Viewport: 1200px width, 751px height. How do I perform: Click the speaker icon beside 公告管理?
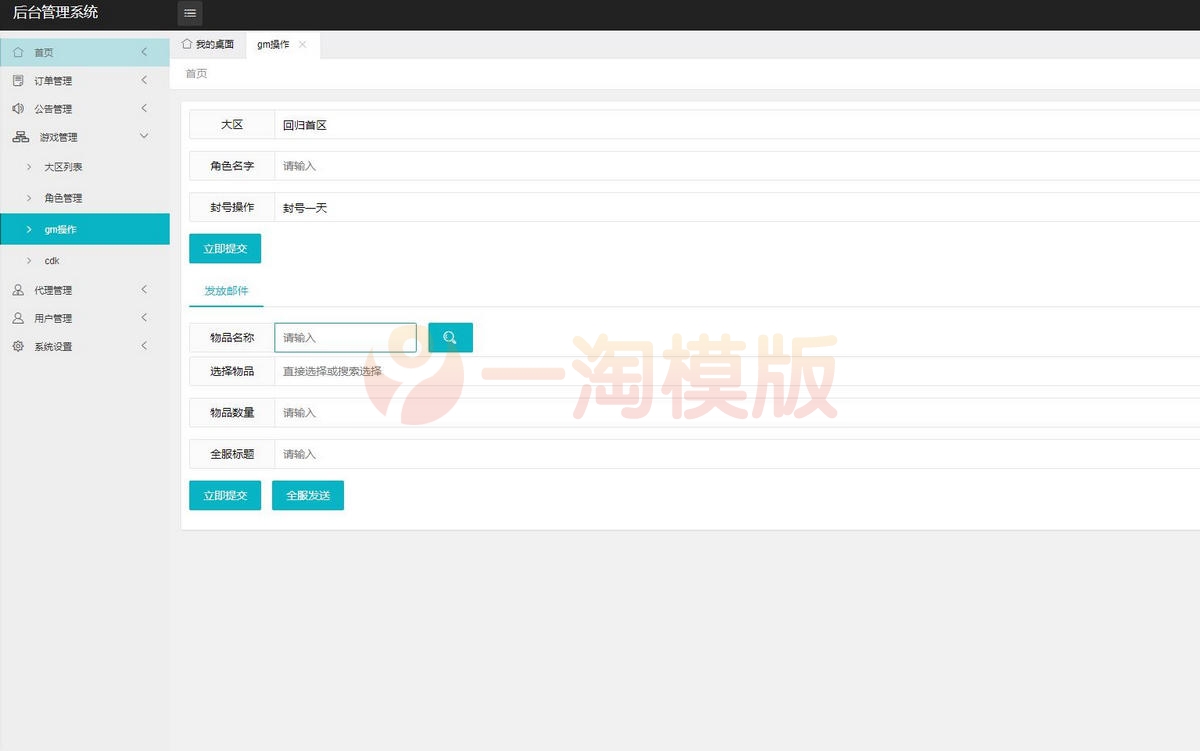pos(18,108)
